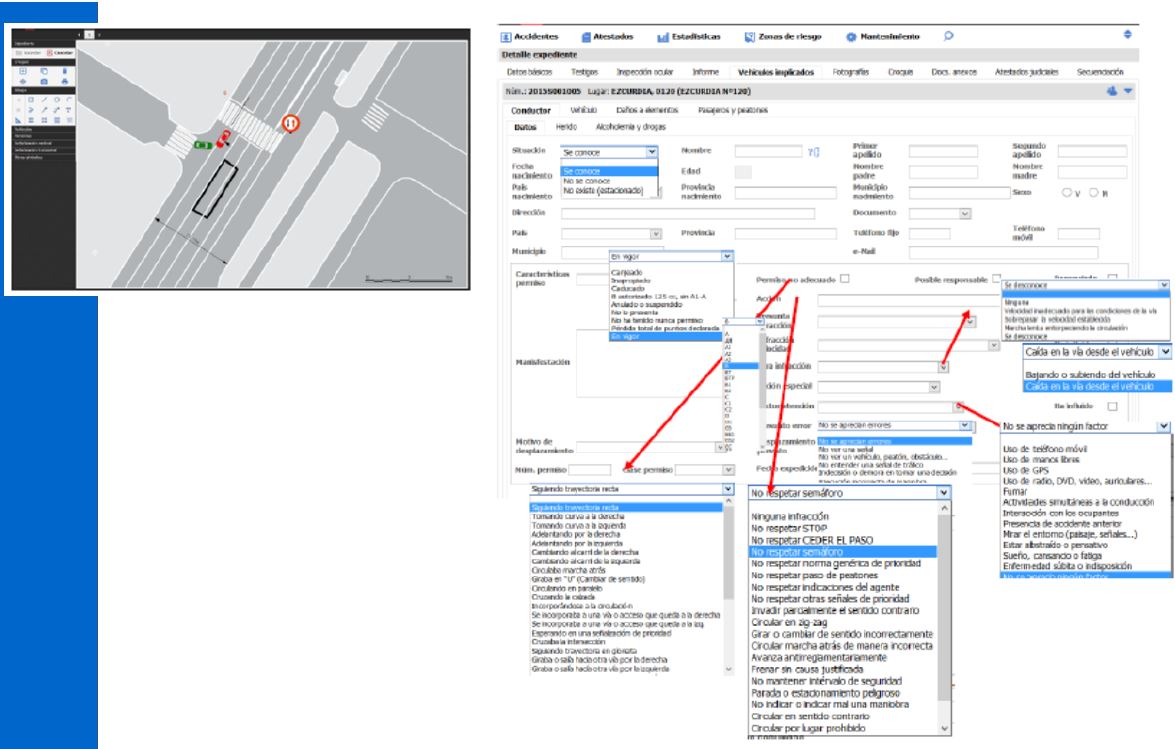The height and width of the screenshot is (749, 1175).
Task: Open the 'No se aprecia ningún factor' dropdown
Action: (x=1085, y=426)
